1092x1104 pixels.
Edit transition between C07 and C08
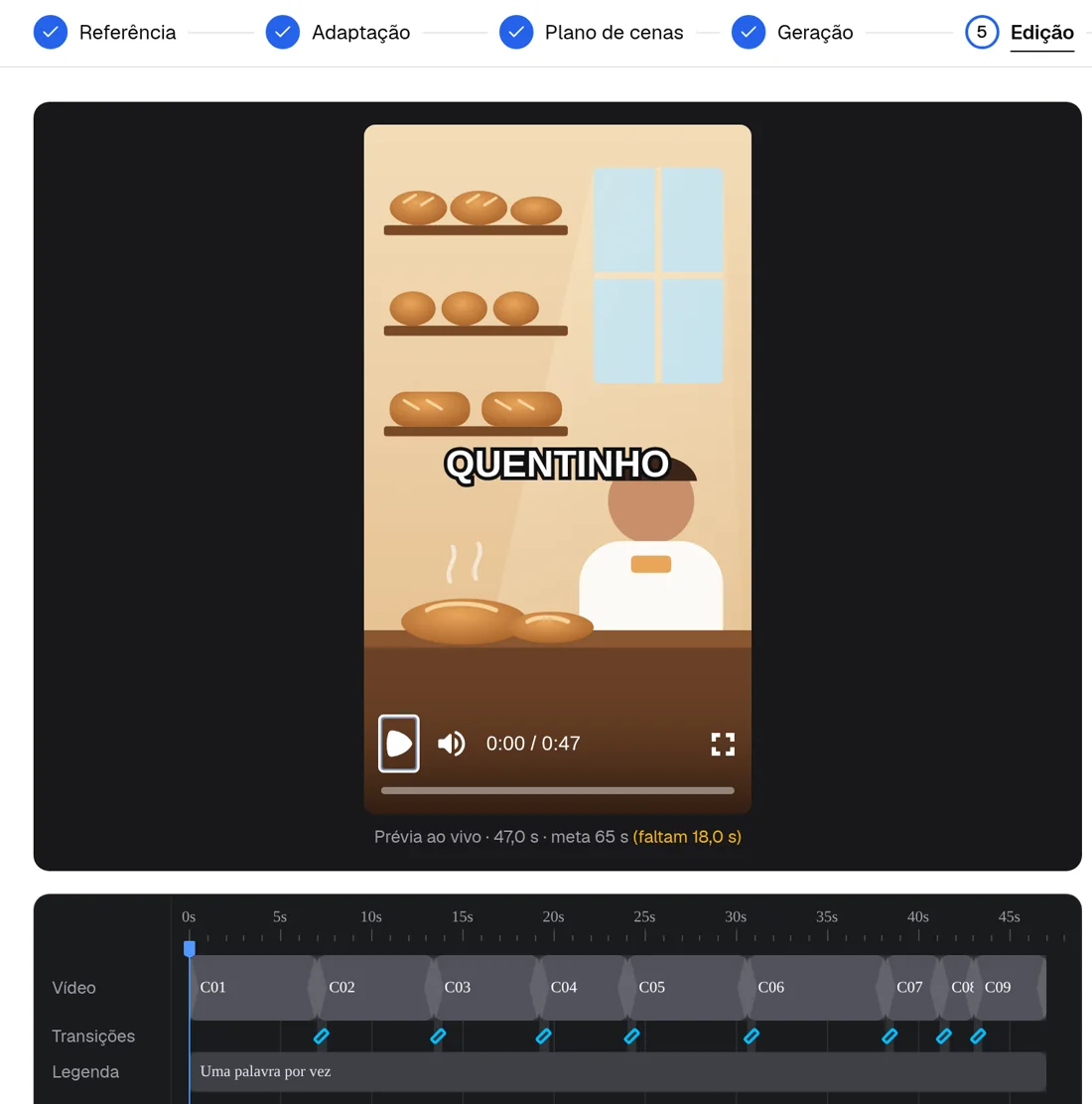943,1036
